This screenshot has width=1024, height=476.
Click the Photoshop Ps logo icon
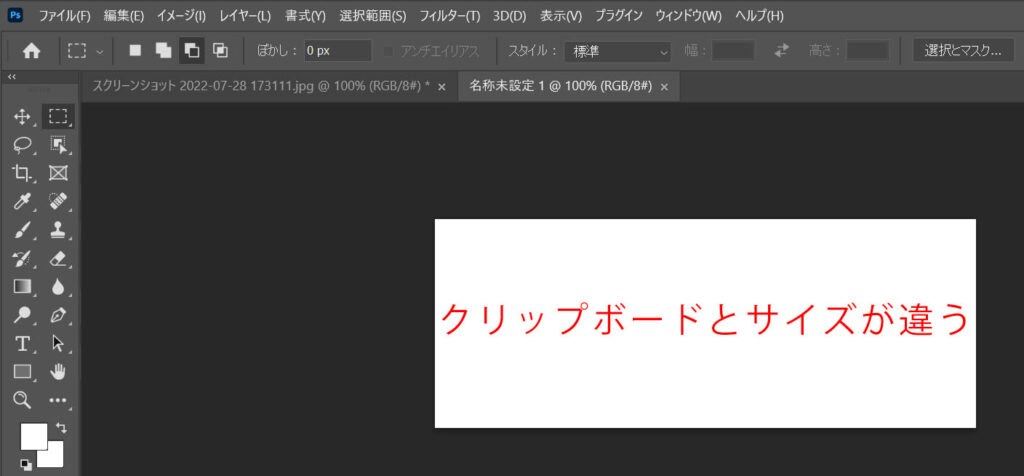pyautogui.click(x=15, y=15)
